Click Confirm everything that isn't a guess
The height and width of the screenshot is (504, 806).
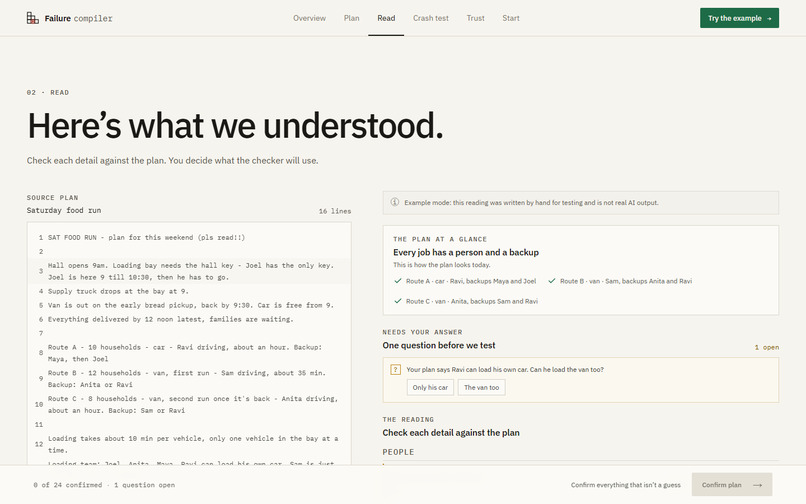tap(626, 485)
